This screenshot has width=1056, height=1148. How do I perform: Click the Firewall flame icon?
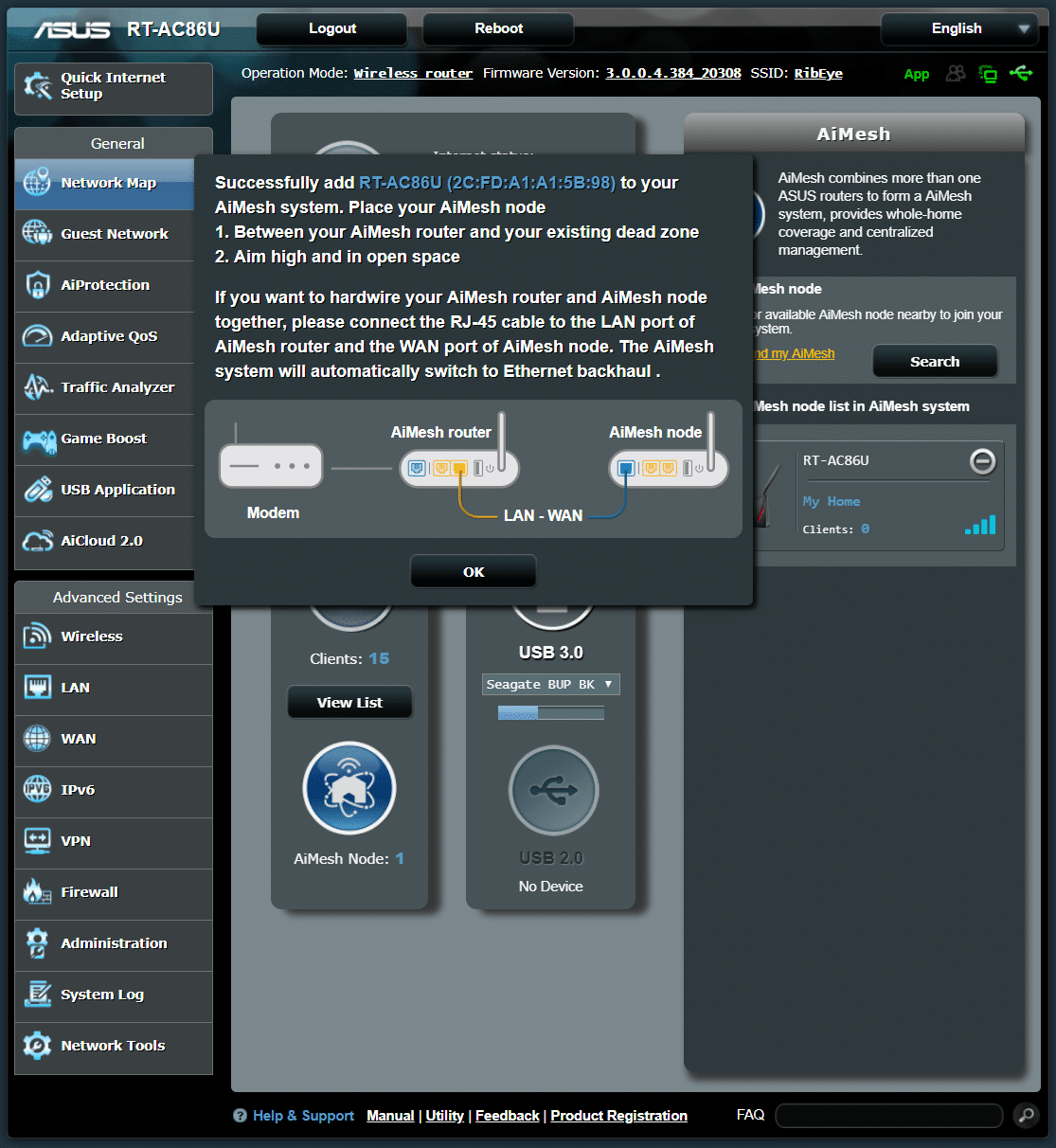(37, 892)
